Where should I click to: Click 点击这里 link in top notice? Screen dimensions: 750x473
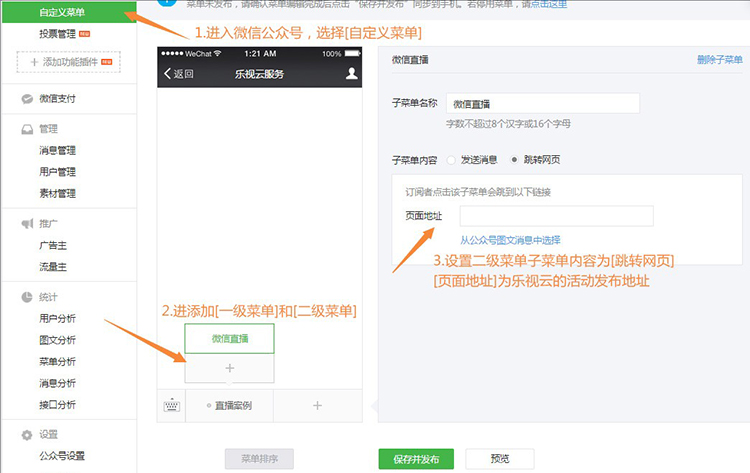pos(549,4)
